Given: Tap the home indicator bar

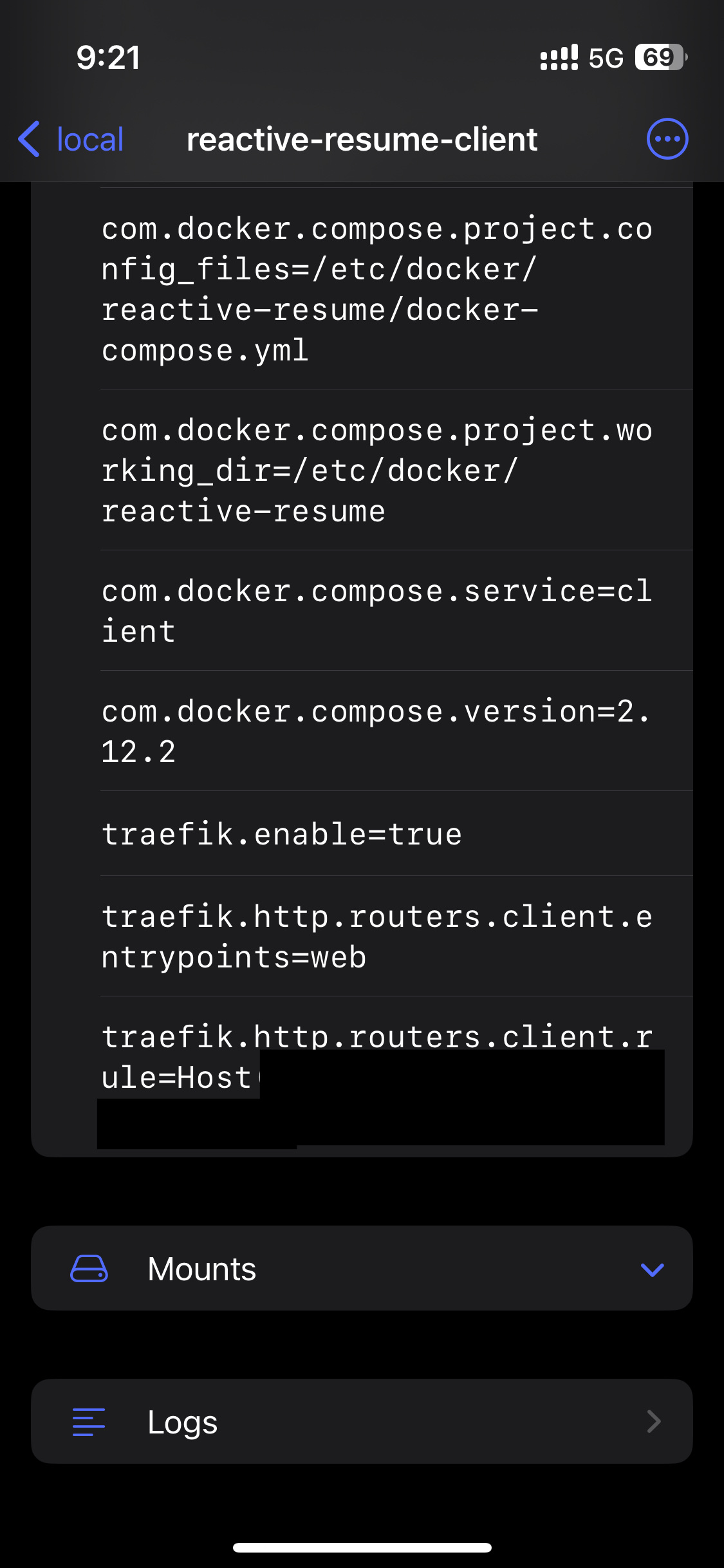Looking at the screenshot, I should pos(362,1547).
